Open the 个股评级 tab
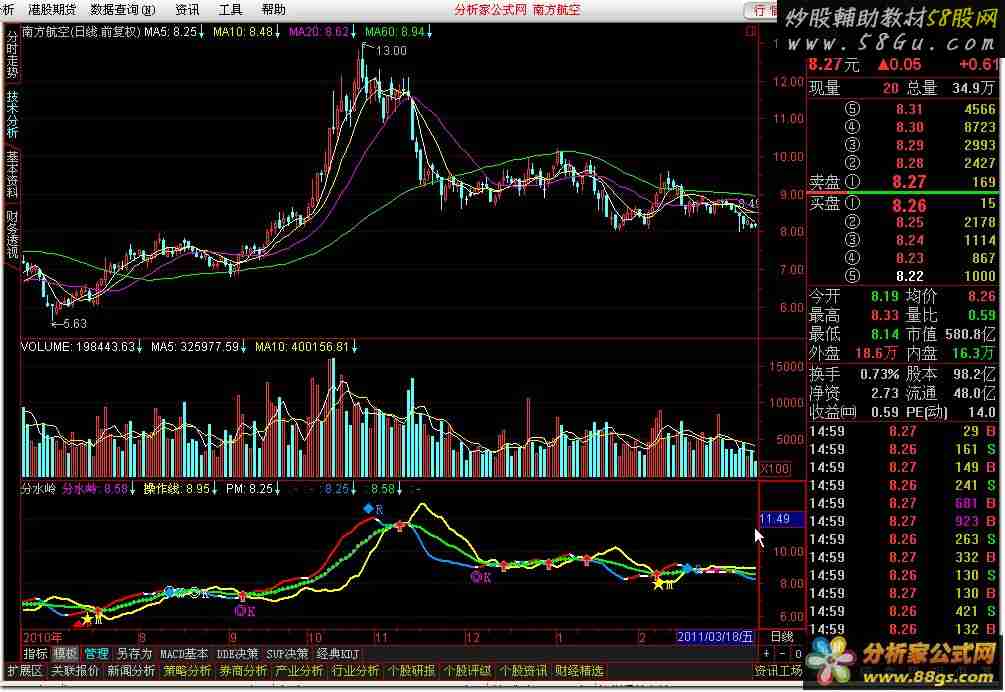 coord(467,671)
